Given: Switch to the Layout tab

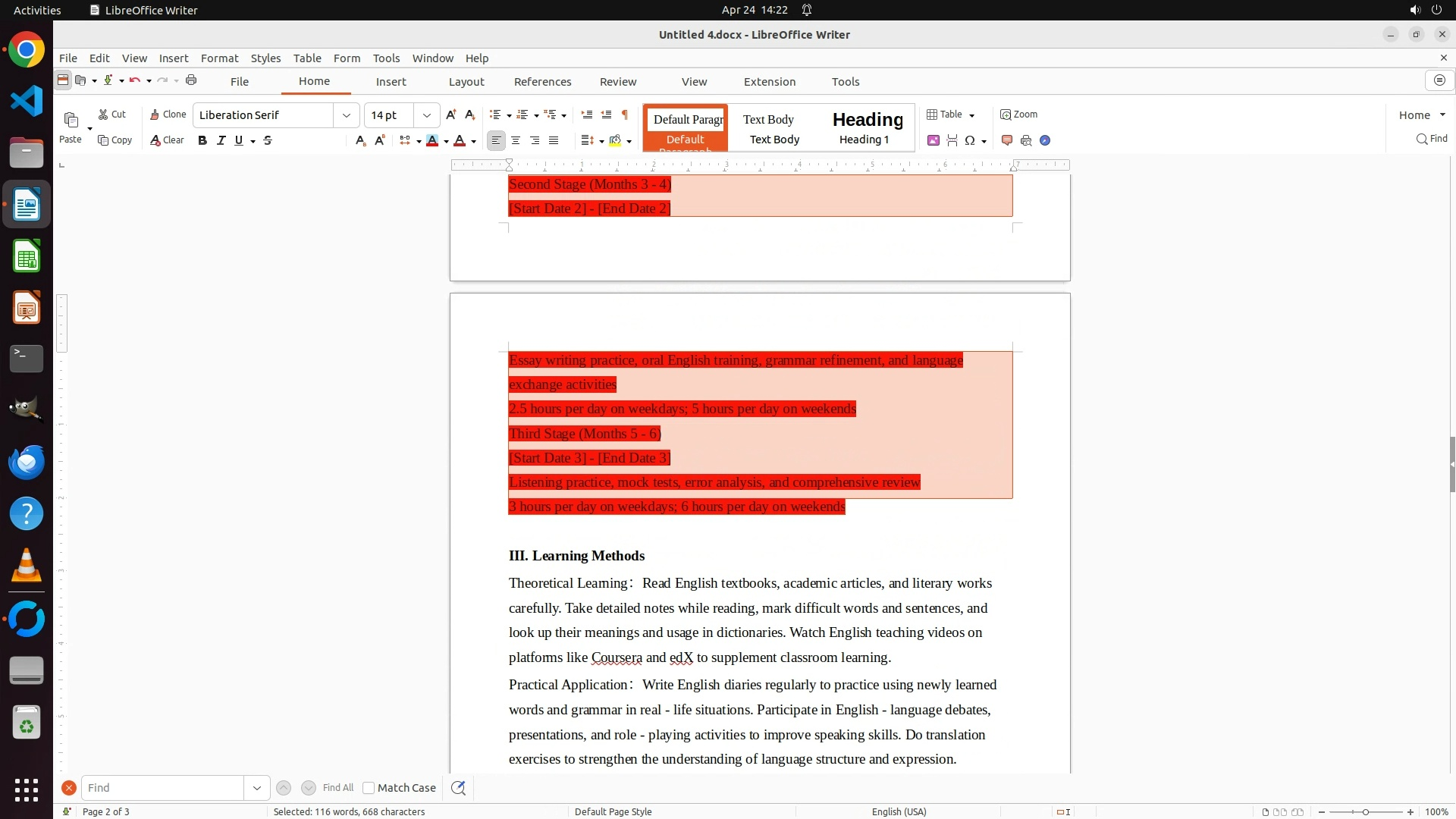Looking at the screenshot, I should click(466, 82).
